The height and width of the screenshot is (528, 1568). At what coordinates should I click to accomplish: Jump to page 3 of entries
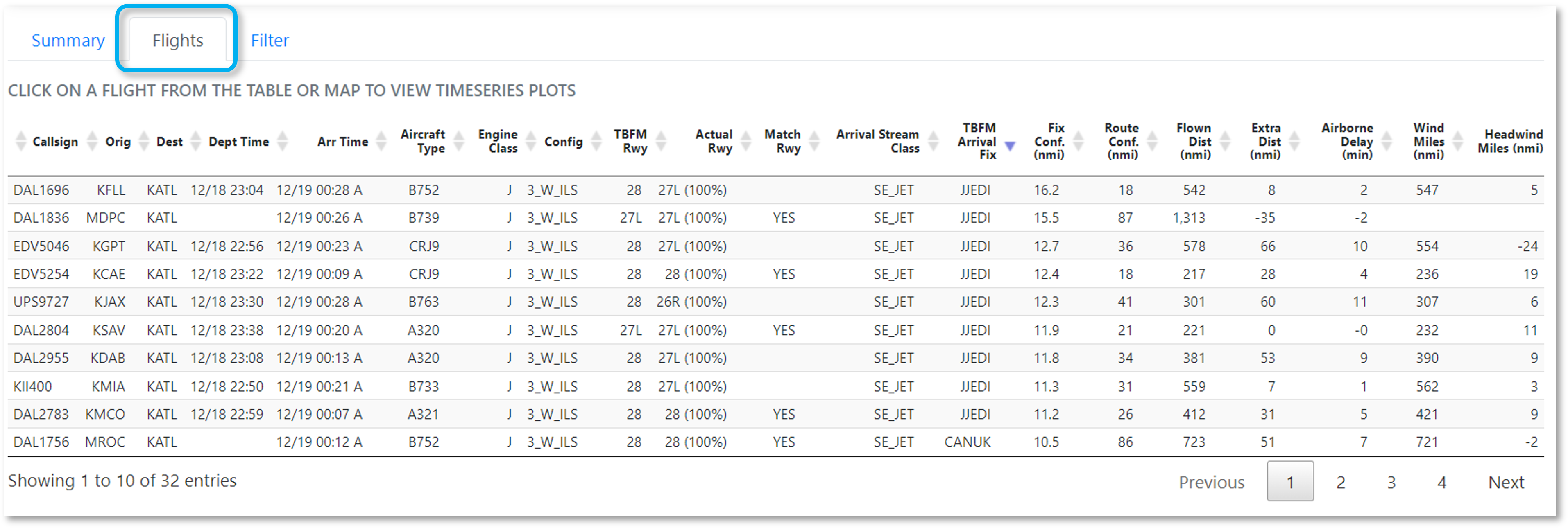pyautogui.click(x=1391, y=483)
